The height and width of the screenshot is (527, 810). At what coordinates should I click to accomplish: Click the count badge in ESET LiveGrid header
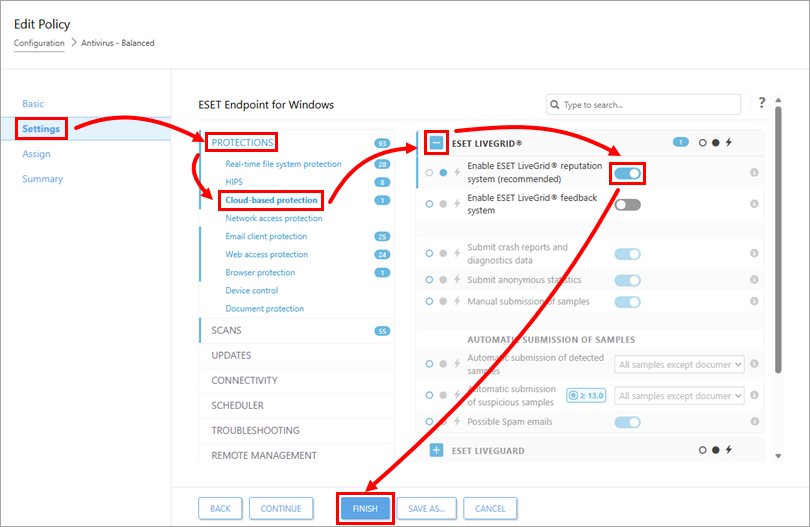click(x=681, y=142)
